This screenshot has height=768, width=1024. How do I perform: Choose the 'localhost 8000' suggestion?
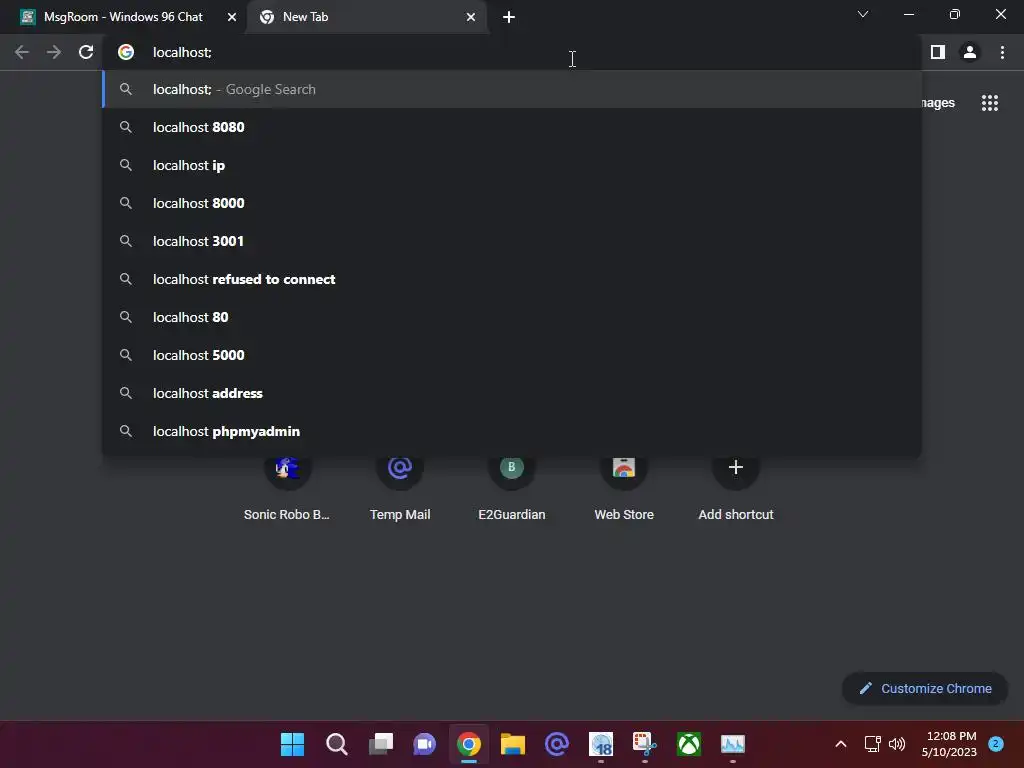click(512, 203)
